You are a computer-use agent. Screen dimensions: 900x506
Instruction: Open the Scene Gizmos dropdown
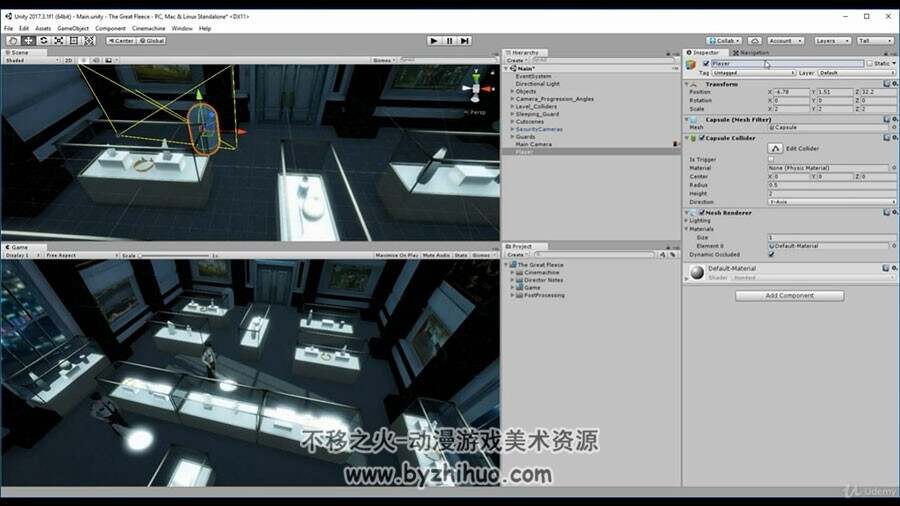point(384,60)
